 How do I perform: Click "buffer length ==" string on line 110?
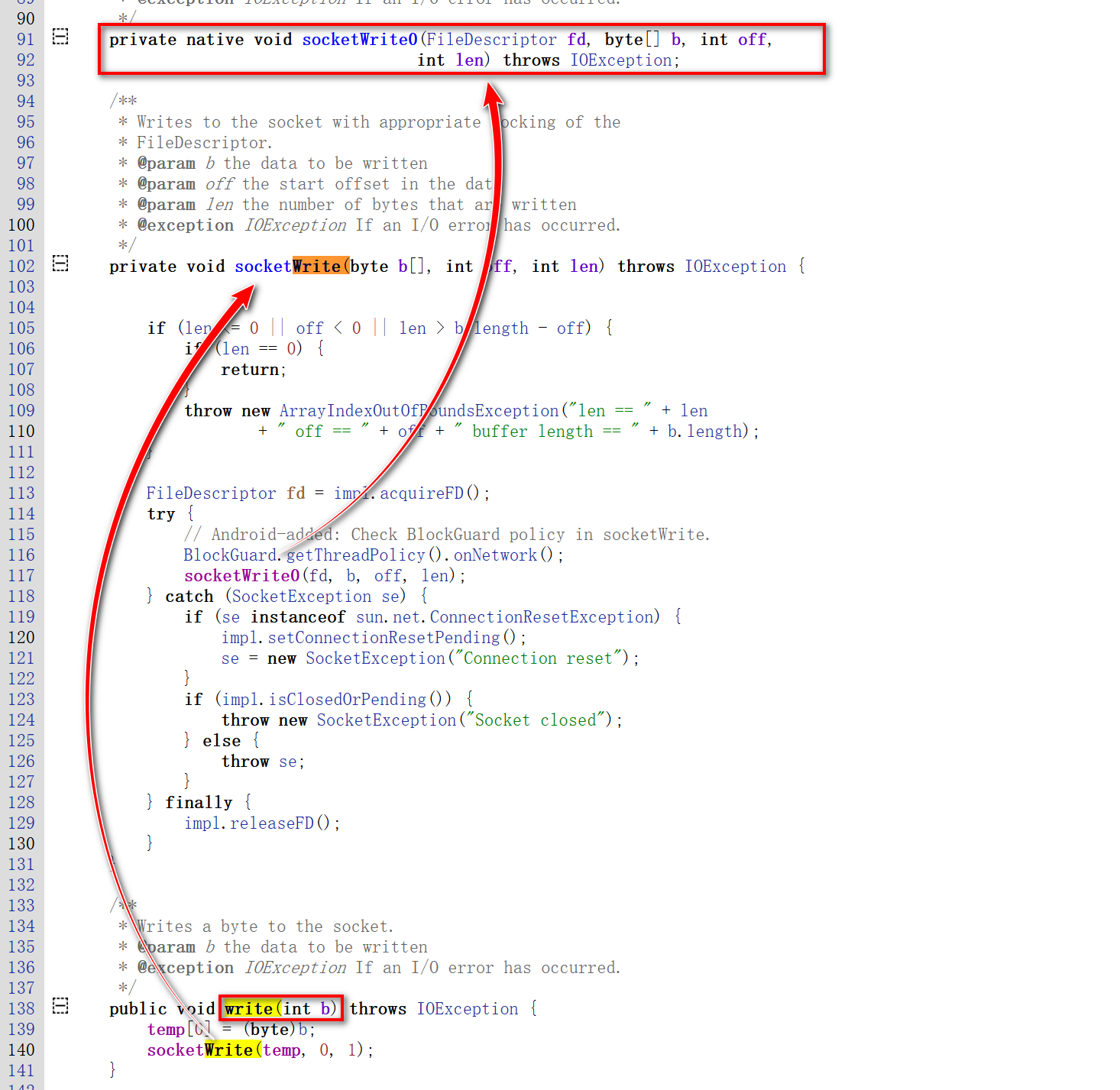547,431
